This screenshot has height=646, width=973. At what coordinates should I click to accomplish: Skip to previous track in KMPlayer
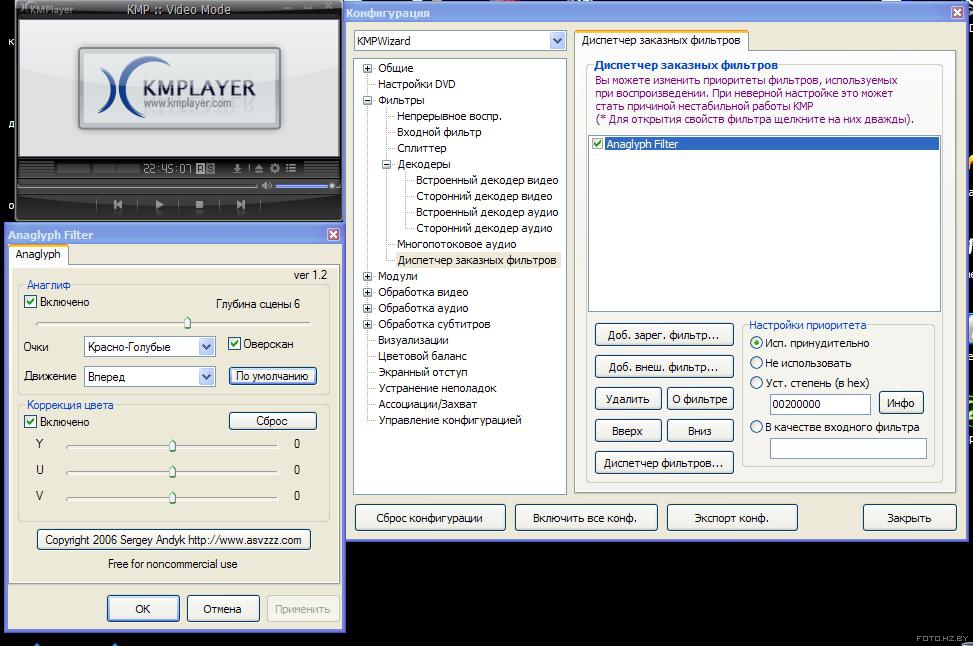point(118,204)
